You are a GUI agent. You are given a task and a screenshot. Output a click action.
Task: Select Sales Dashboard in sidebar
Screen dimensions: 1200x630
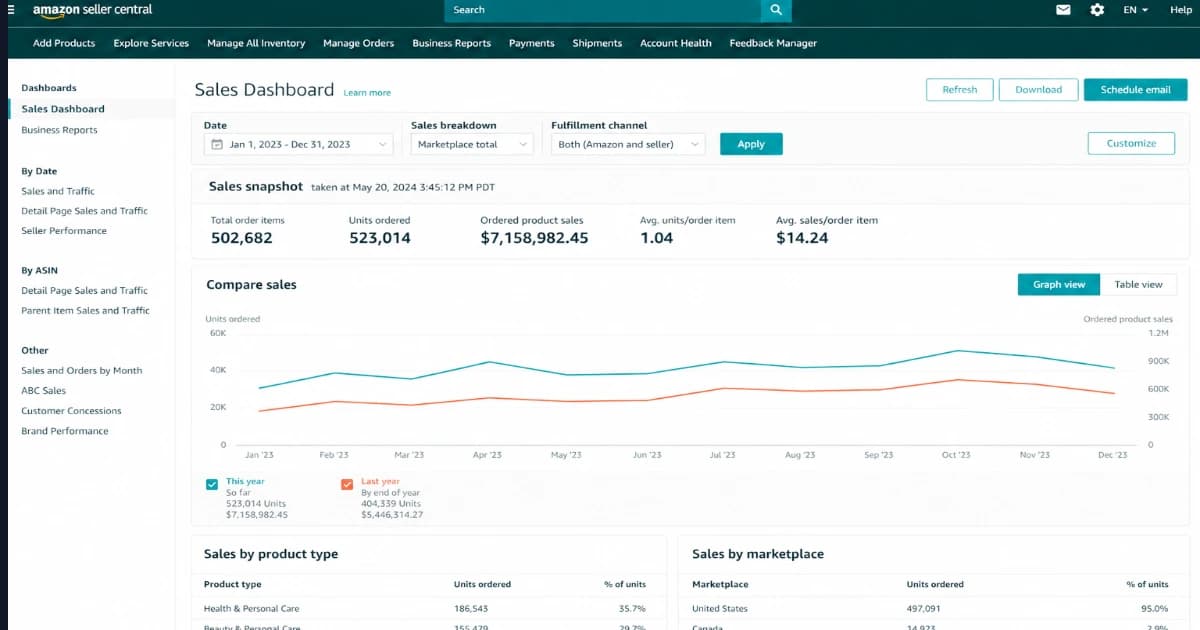63,109
